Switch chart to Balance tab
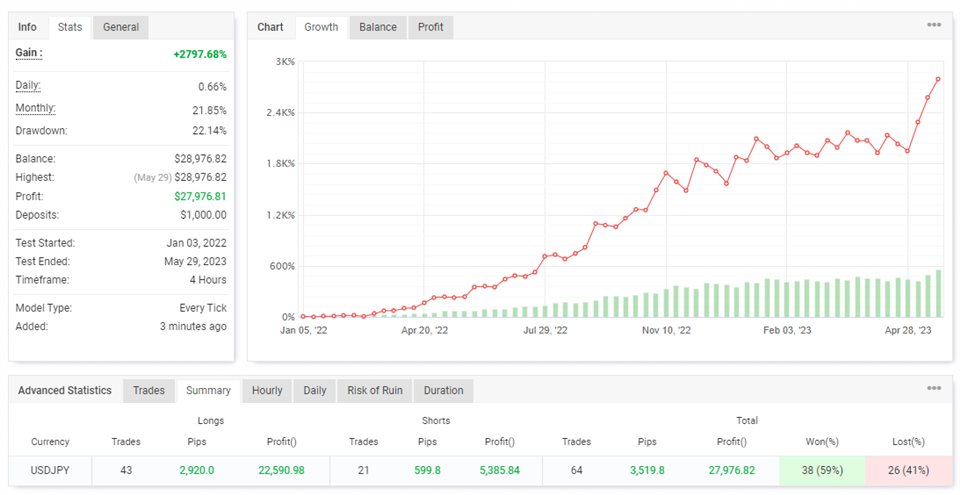Image resolution: width=960 pixels, height=495 pixels. tap(378, 27)
